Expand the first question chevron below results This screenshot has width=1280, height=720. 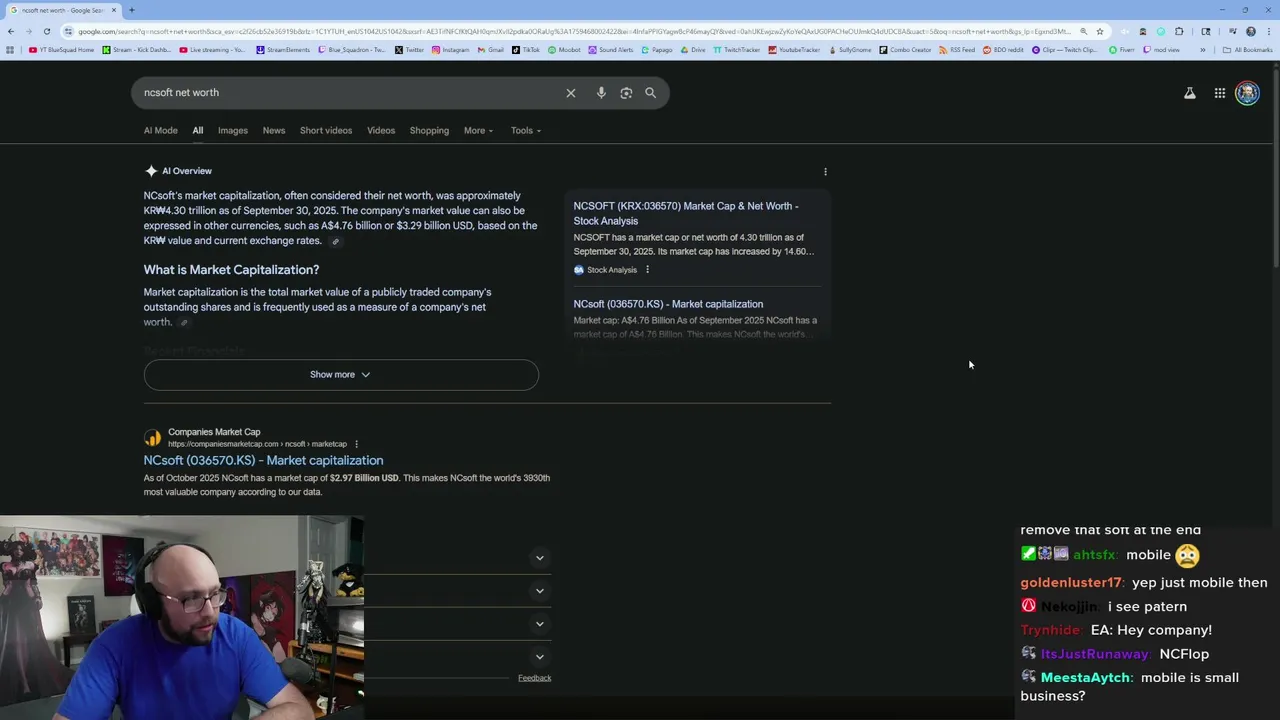click(539, 558)
